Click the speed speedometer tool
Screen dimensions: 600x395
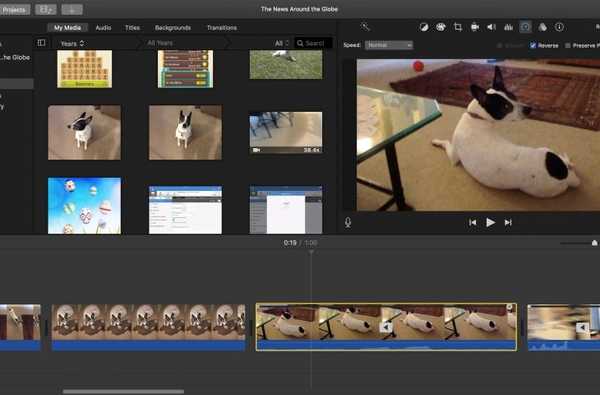[525, 27]
